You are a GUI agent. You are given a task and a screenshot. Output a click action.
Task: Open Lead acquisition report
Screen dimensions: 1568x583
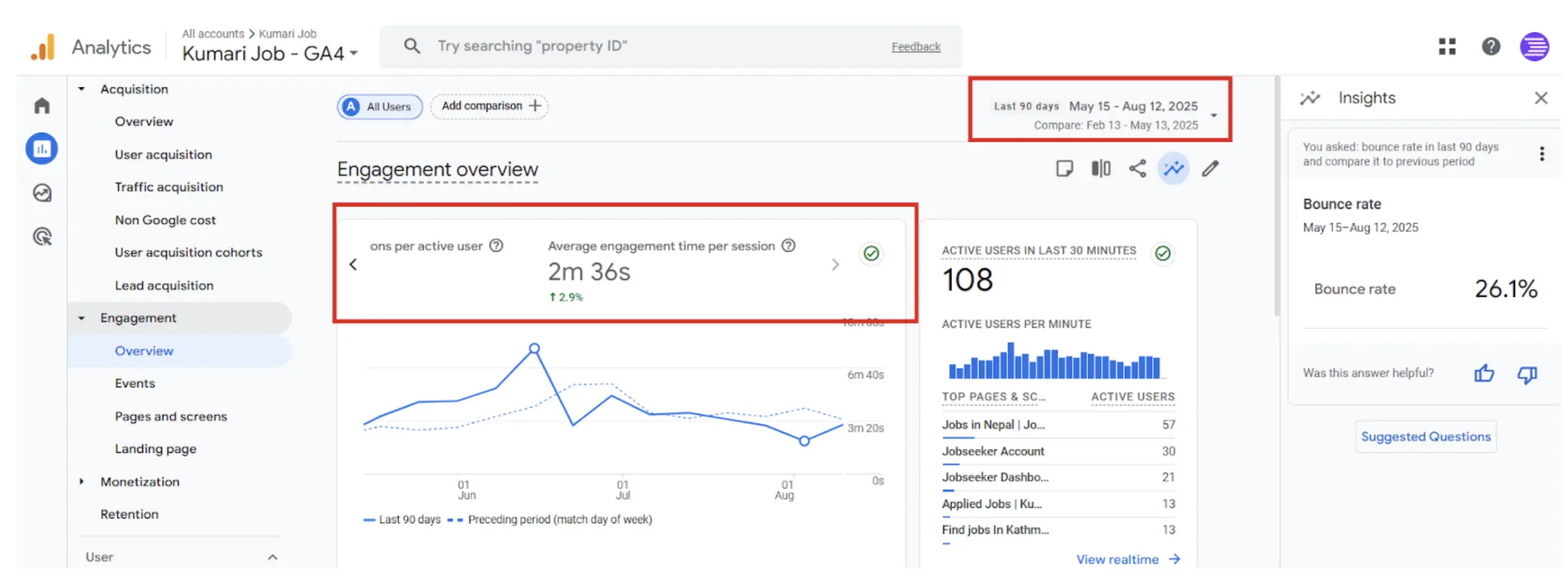(164, 286)
